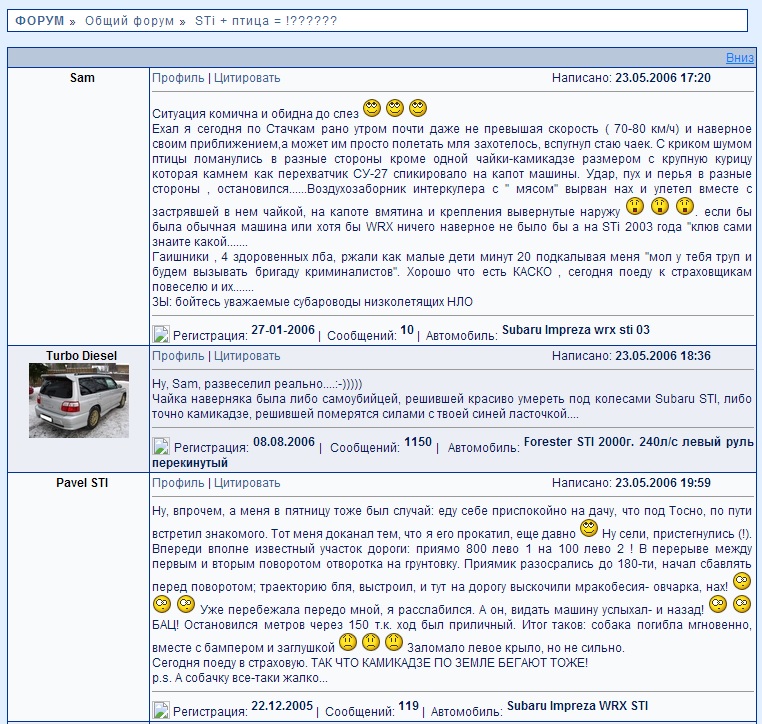Screen dimensions: 762x724
Task: Quote Turbo Diesel's post via Цитировать
Action: coord(246,356)
